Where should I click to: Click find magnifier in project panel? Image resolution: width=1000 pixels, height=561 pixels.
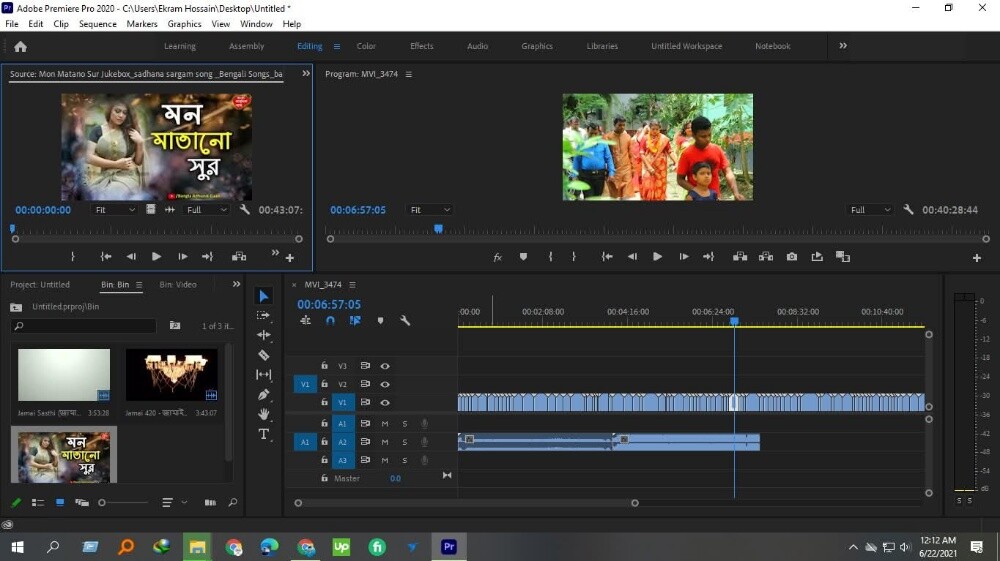coord(233,502)
